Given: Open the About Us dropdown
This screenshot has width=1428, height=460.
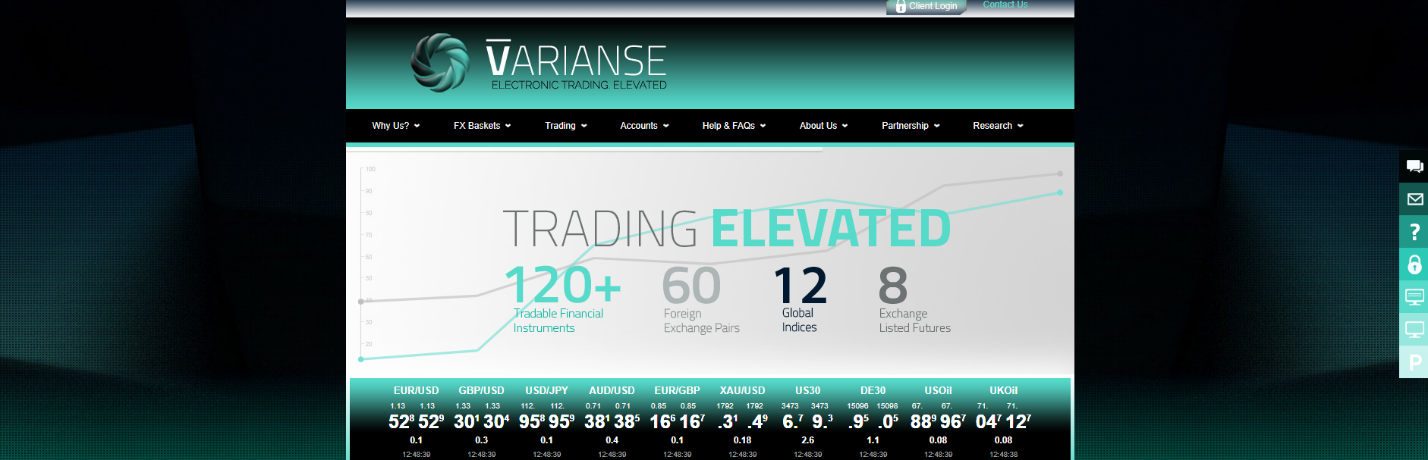Looking at the screenshot, I should (x=824, y=126).
